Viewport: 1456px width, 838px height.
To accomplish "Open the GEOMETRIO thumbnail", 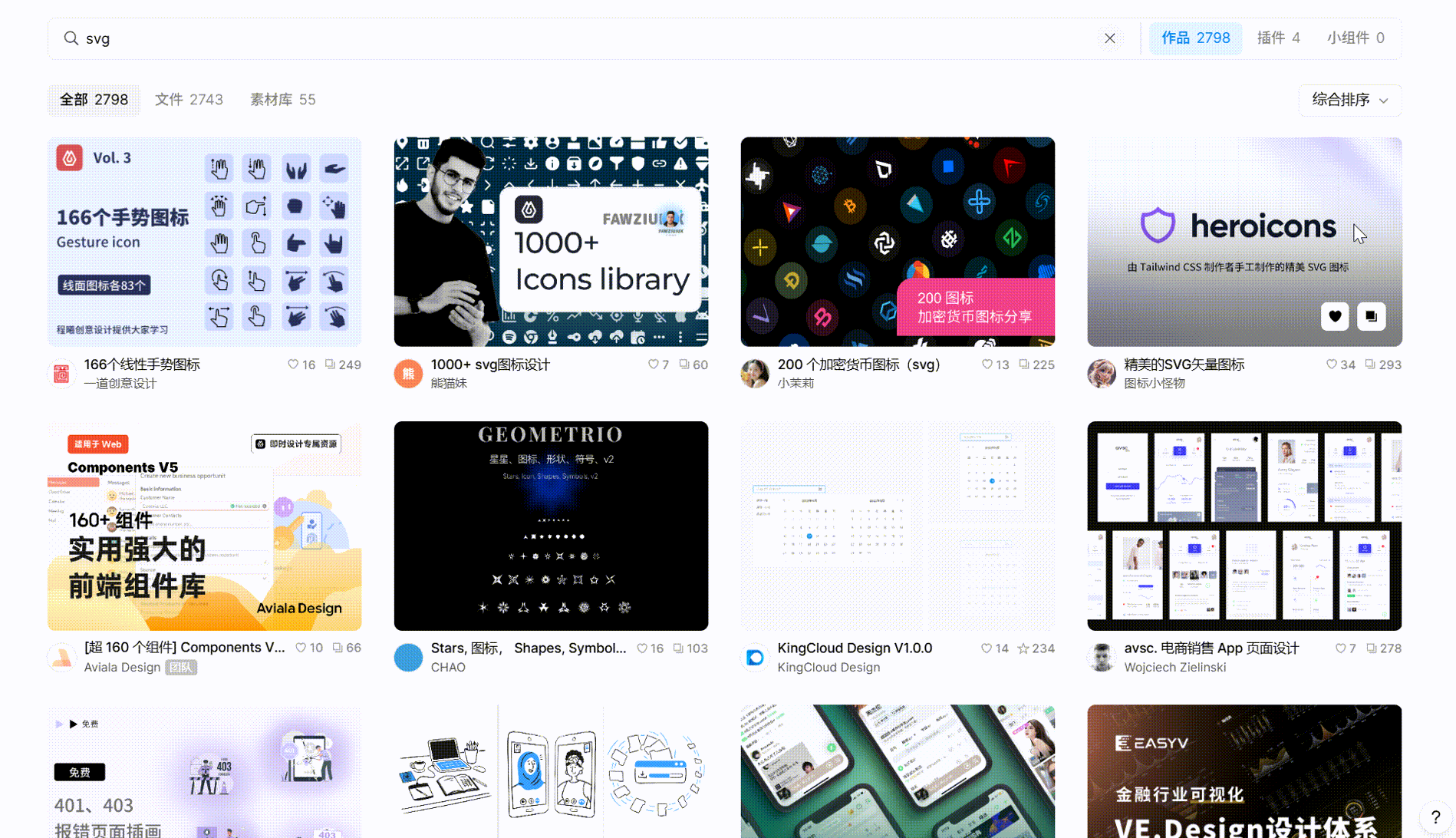I will [x=551, y=526].
